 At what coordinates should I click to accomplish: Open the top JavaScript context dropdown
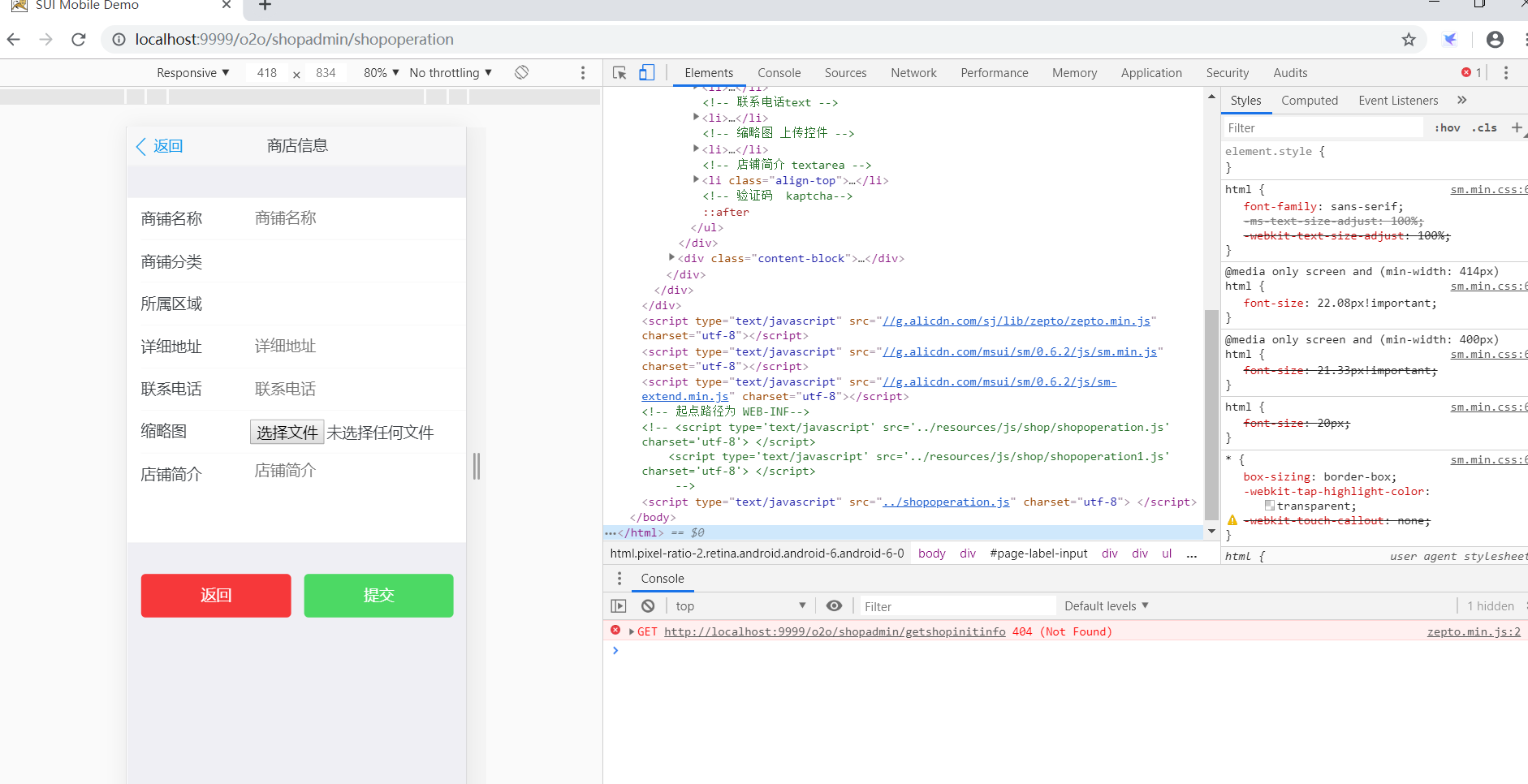[740, 605]
